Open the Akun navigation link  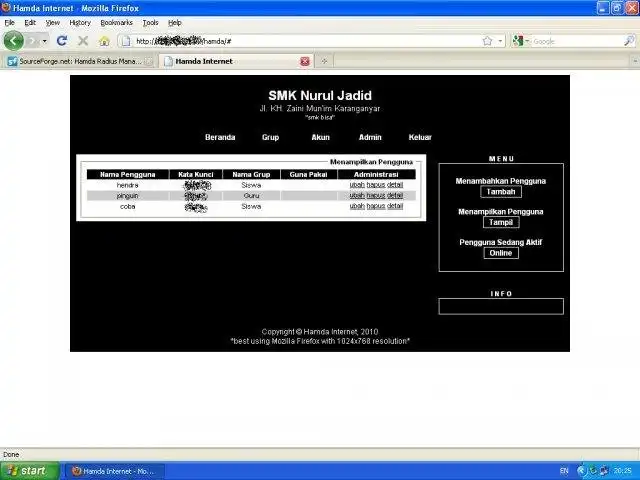click(320, 138)
